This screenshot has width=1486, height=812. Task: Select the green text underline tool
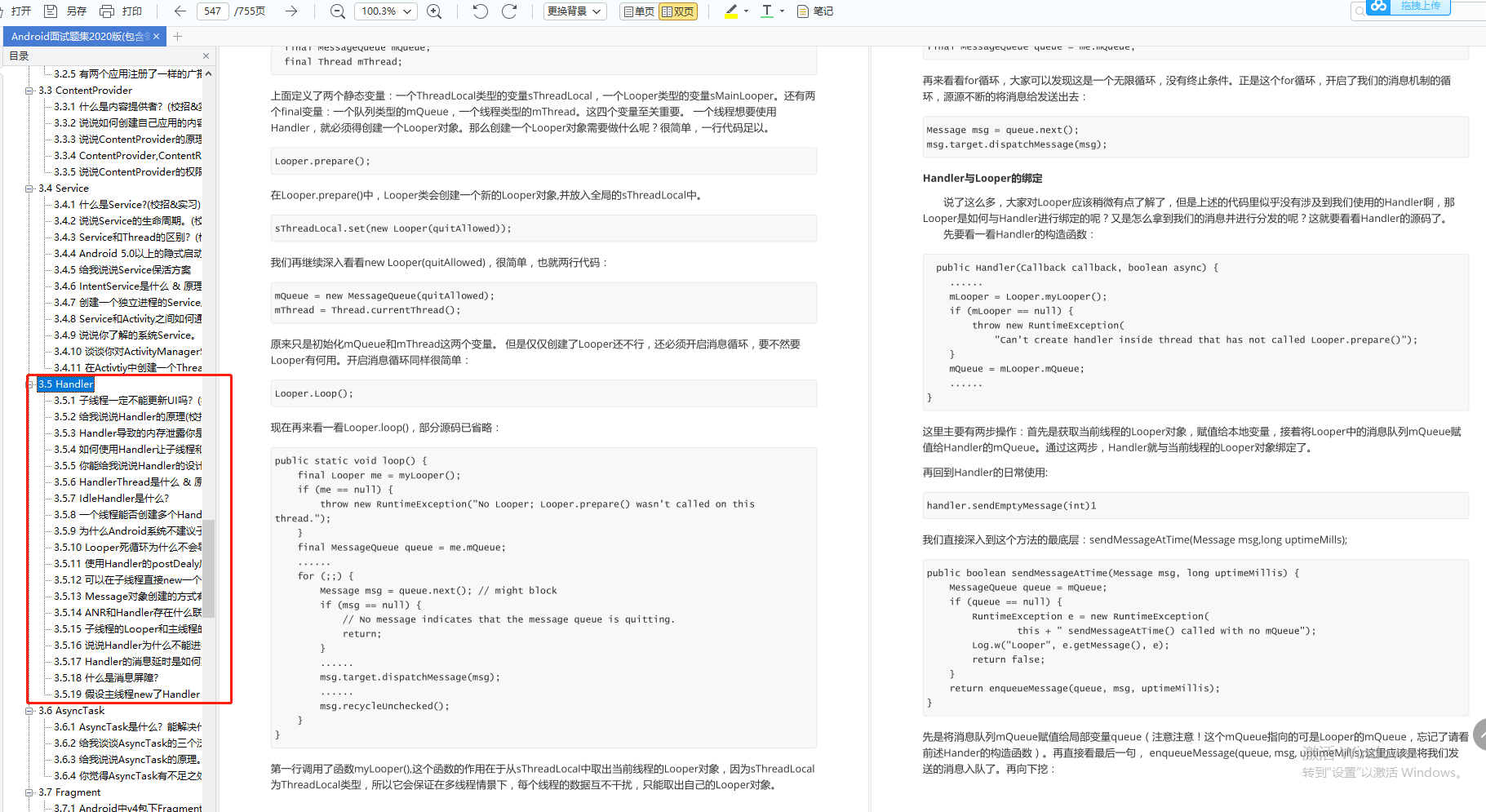[x=767, y=11]
